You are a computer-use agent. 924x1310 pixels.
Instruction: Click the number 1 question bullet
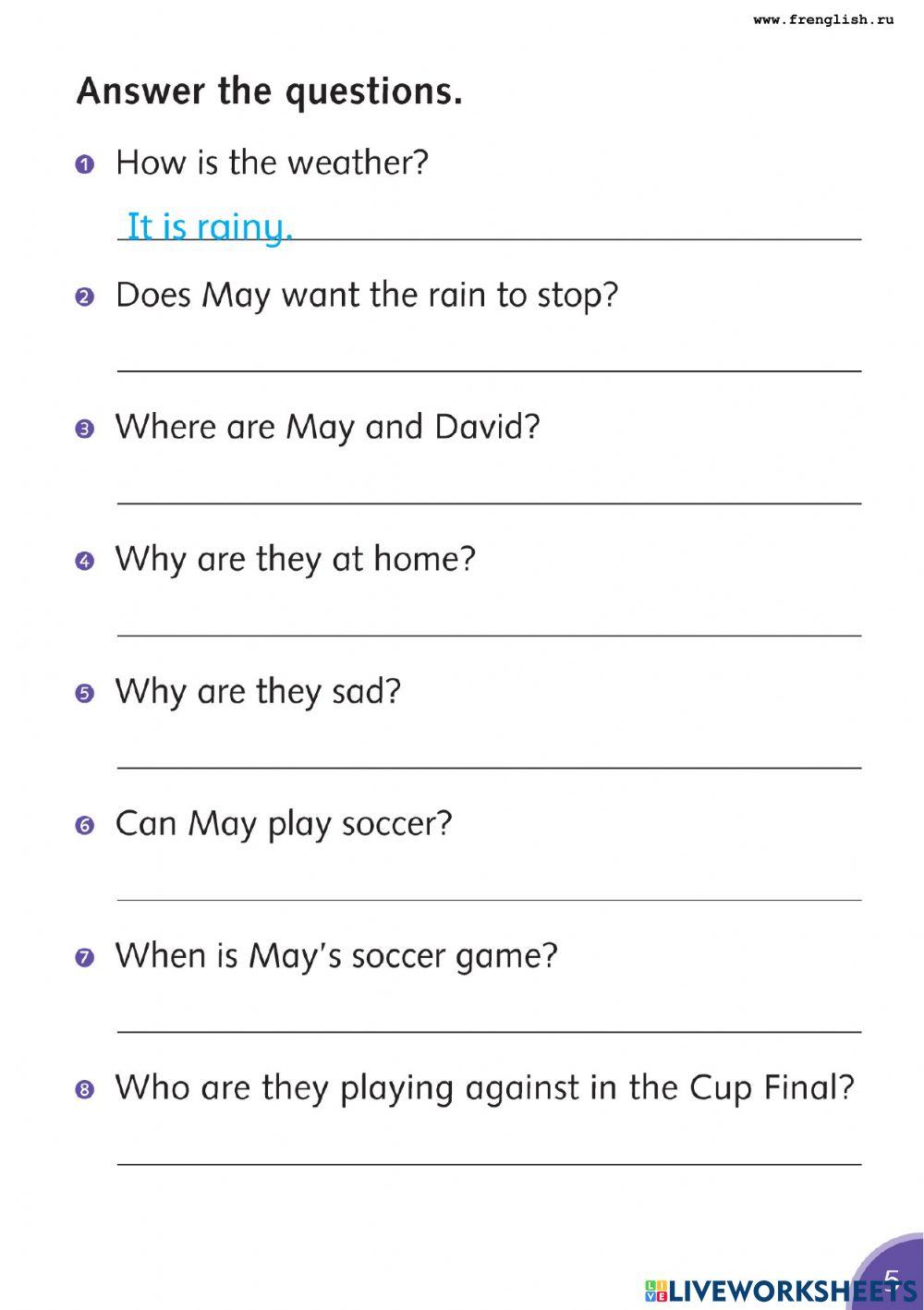click(x=85, y=165)
